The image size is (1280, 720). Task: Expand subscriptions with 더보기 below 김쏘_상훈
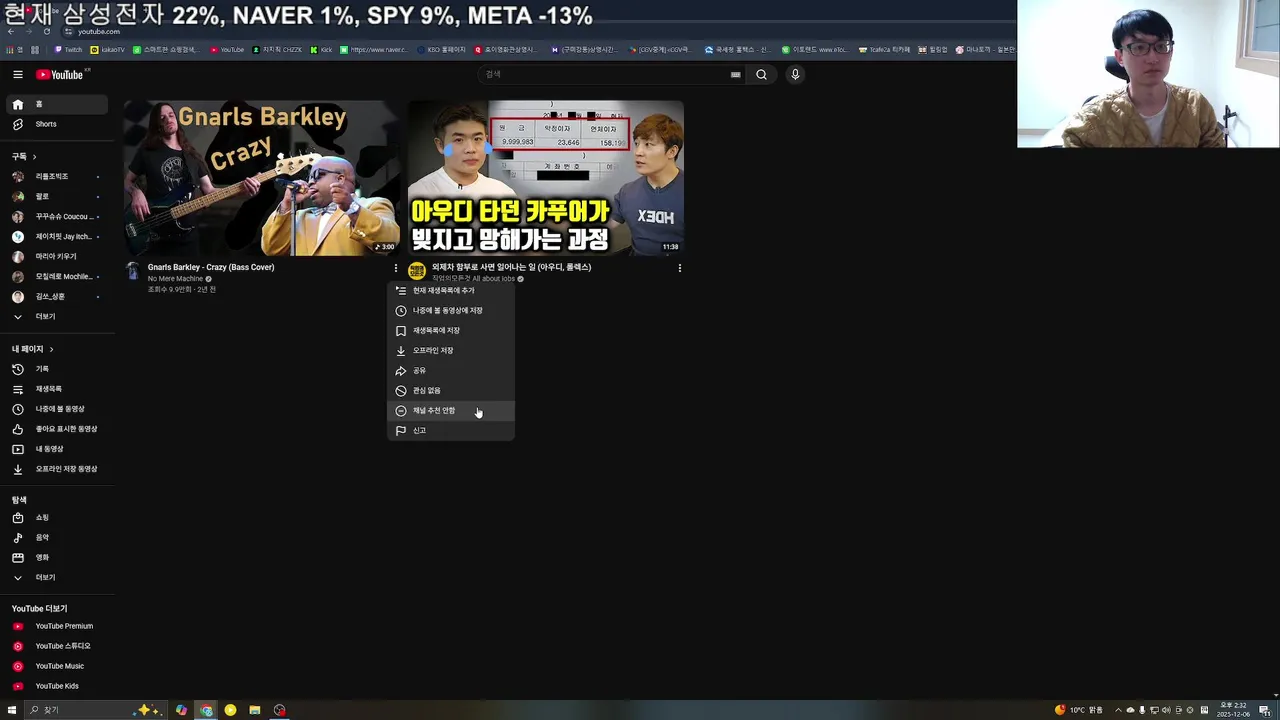point(56,316)
